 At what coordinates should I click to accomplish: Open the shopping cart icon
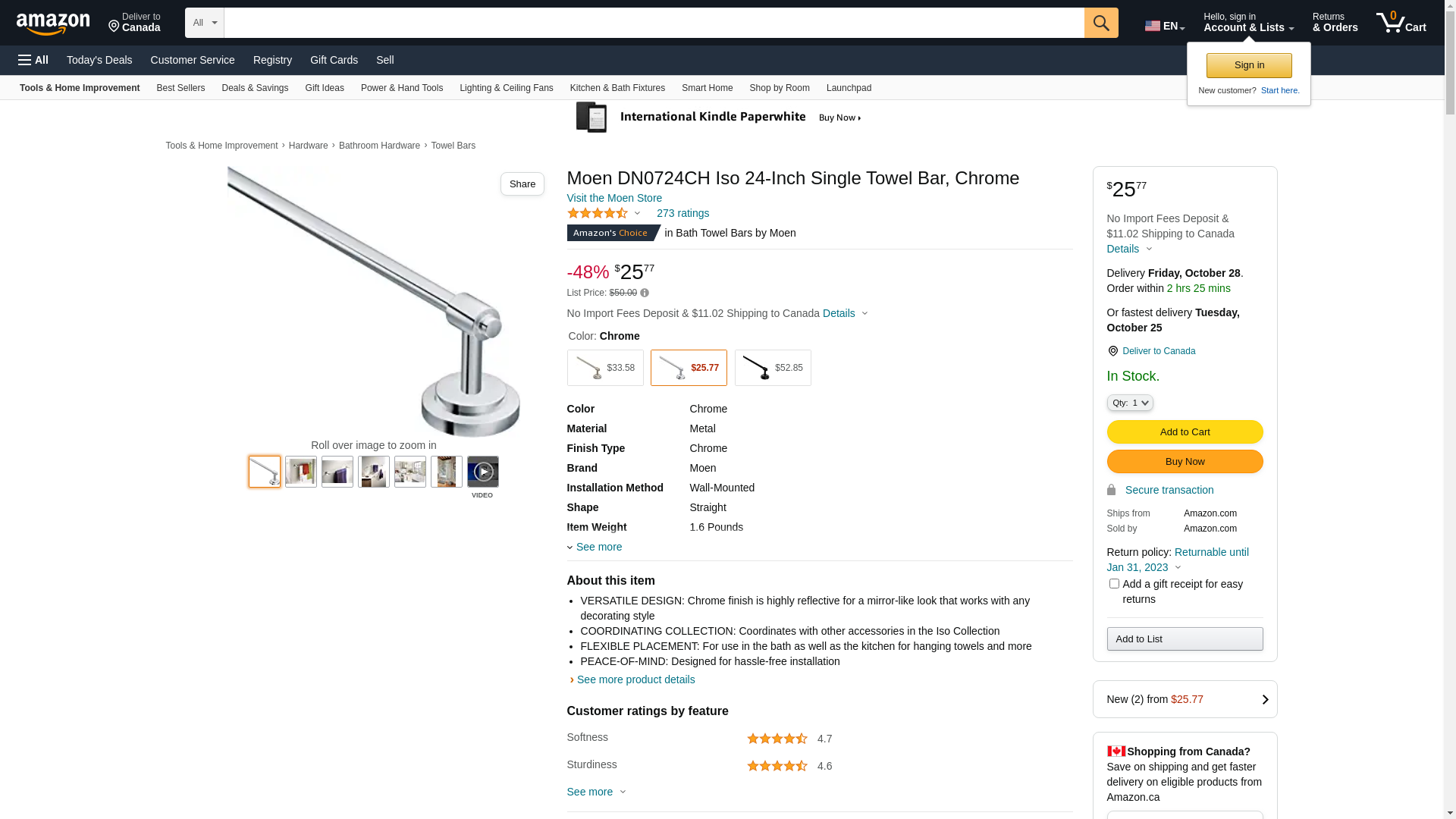1400,23
